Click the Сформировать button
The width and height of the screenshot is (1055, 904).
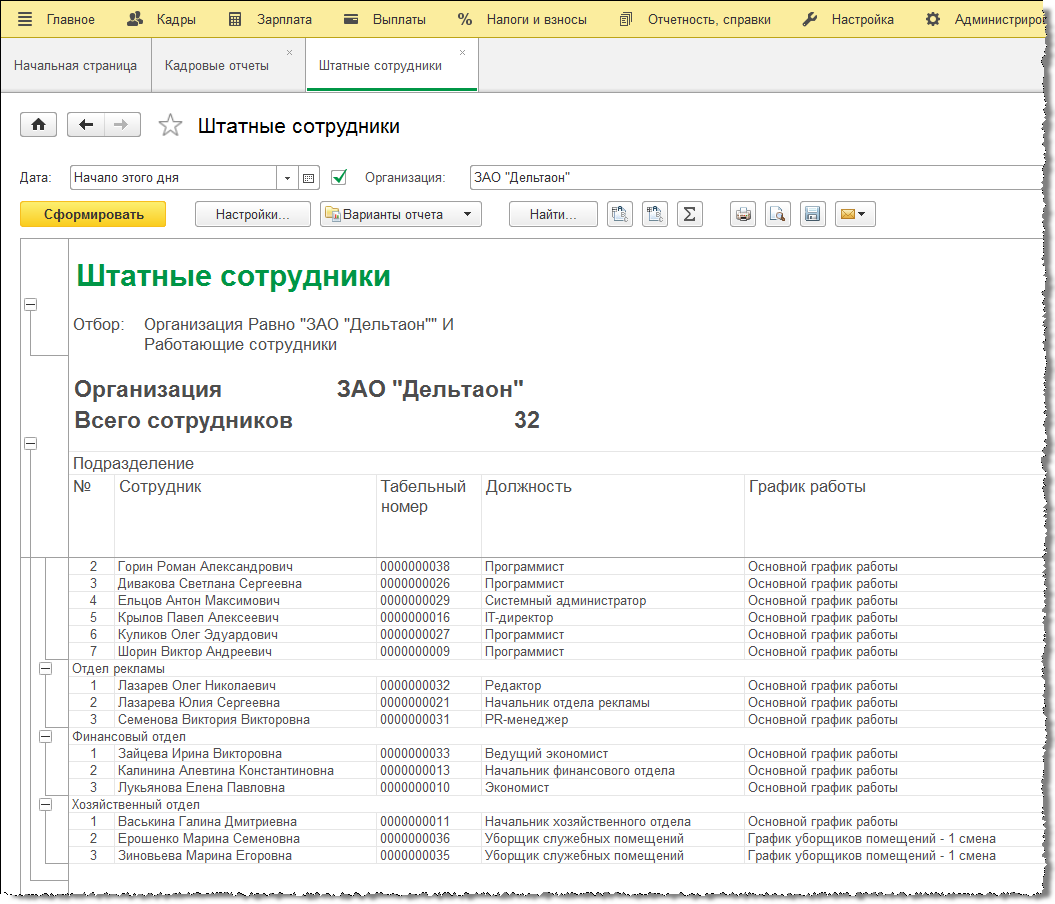[93, 215]
